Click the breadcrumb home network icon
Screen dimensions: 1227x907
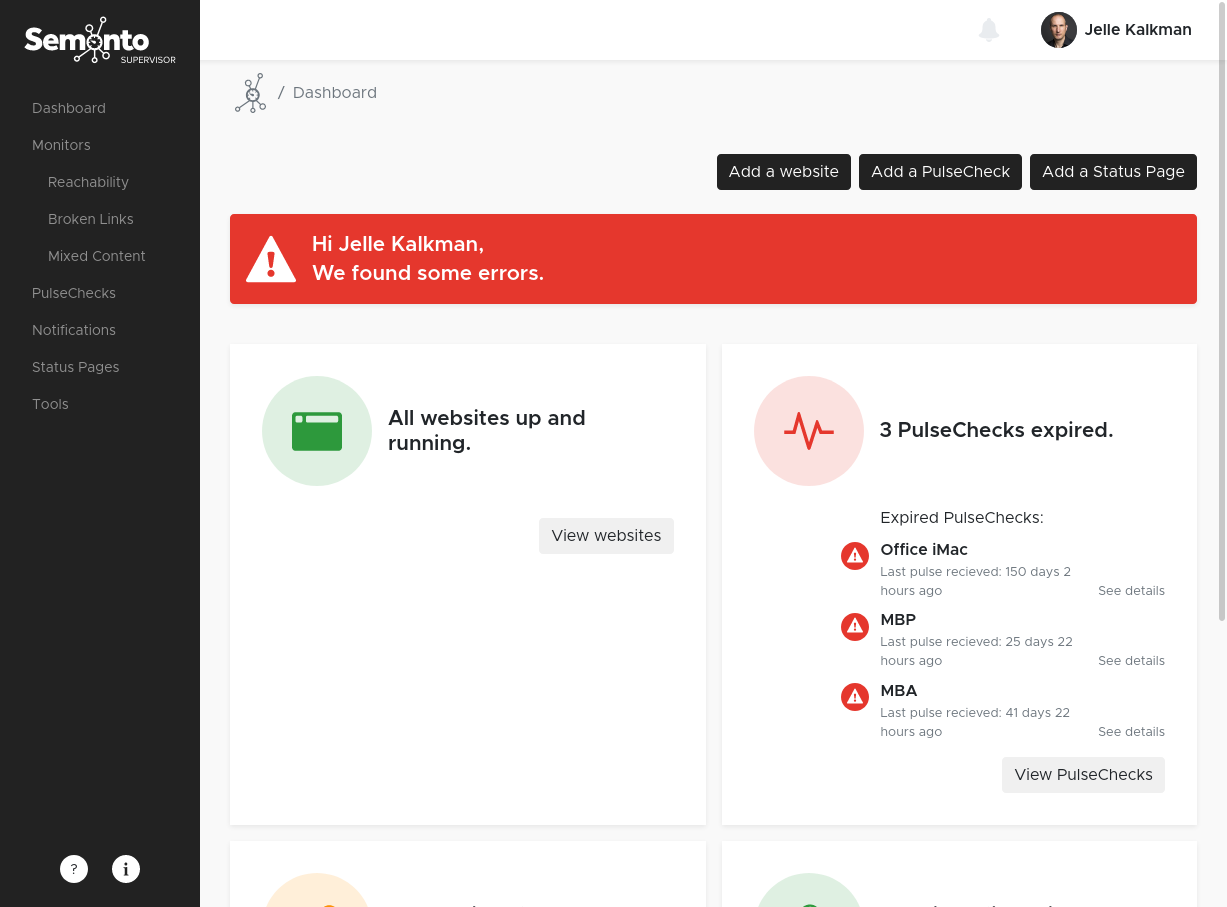[x=250, y=93]
